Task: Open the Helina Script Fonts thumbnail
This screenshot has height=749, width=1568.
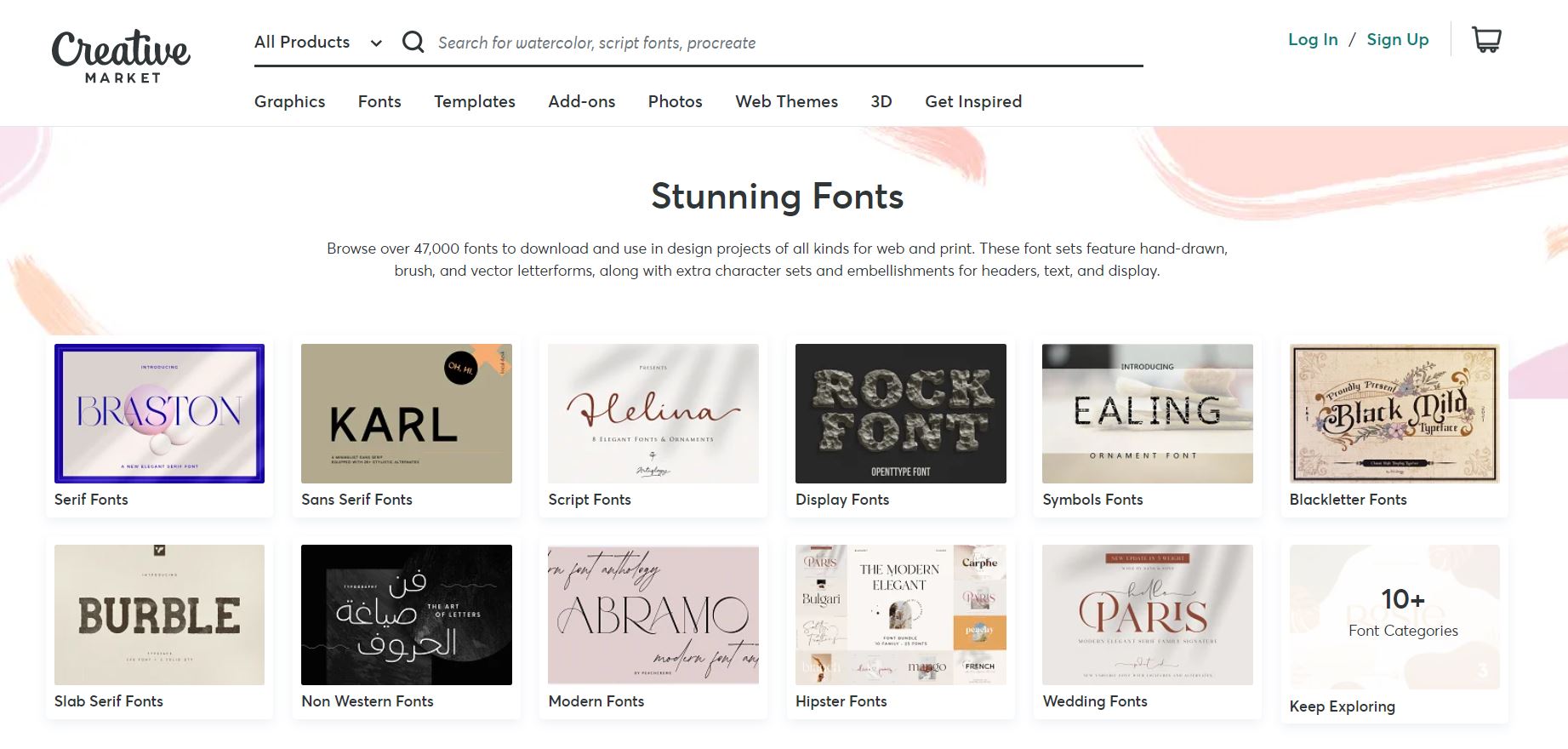Action: tap(653, 414)
